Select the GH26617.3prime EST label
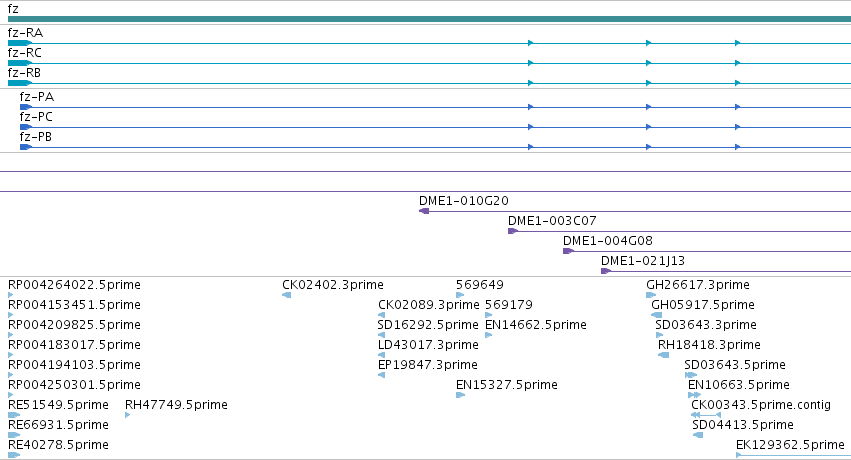The width and height of the screenshot is (851, 460). coord(698,285)
